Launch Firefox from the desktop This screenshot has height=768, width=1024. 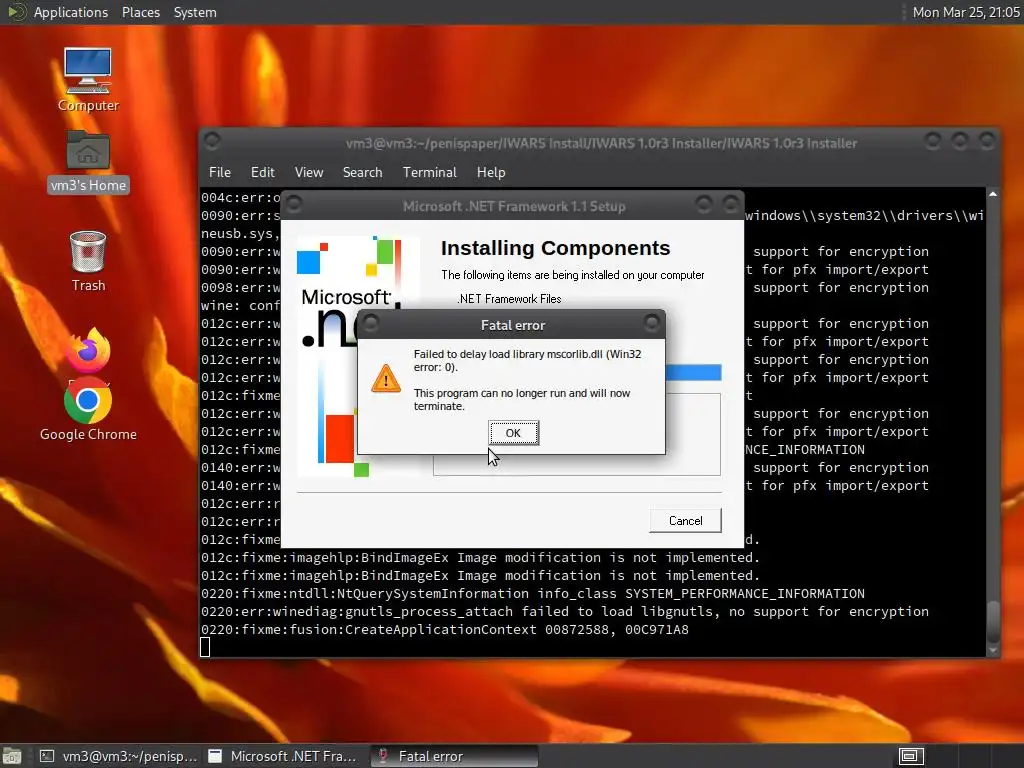88,351
